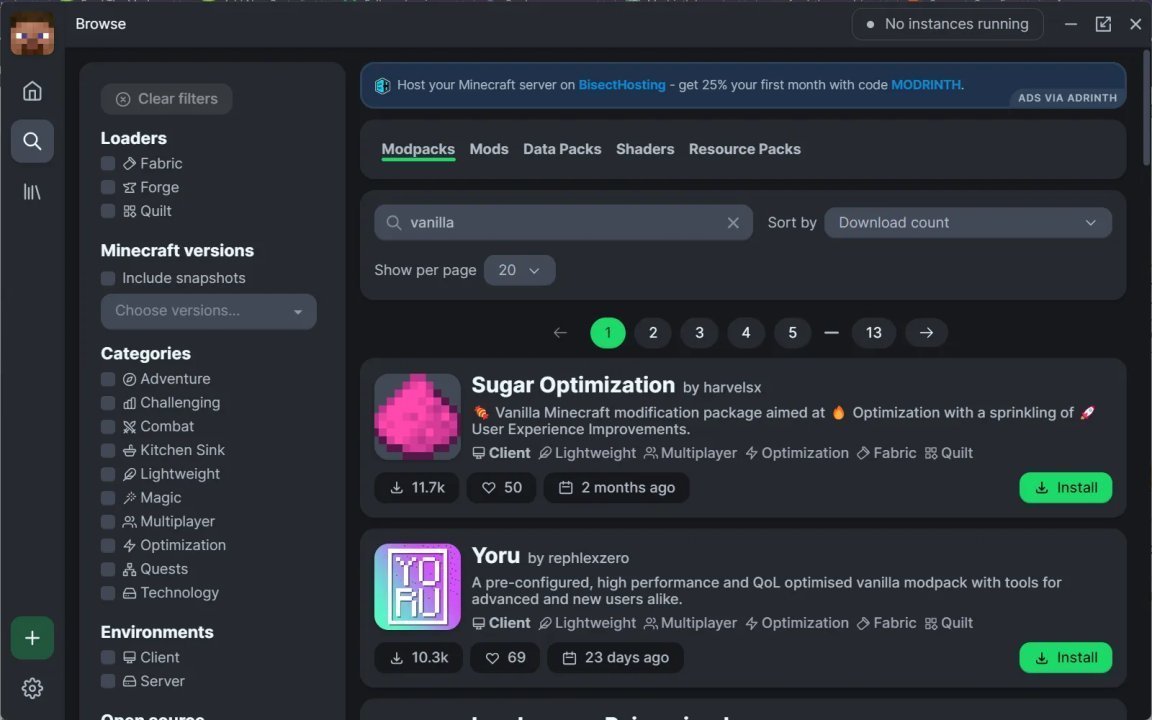
Task: Click Yoru 69 likes heart
Action: 505,658
